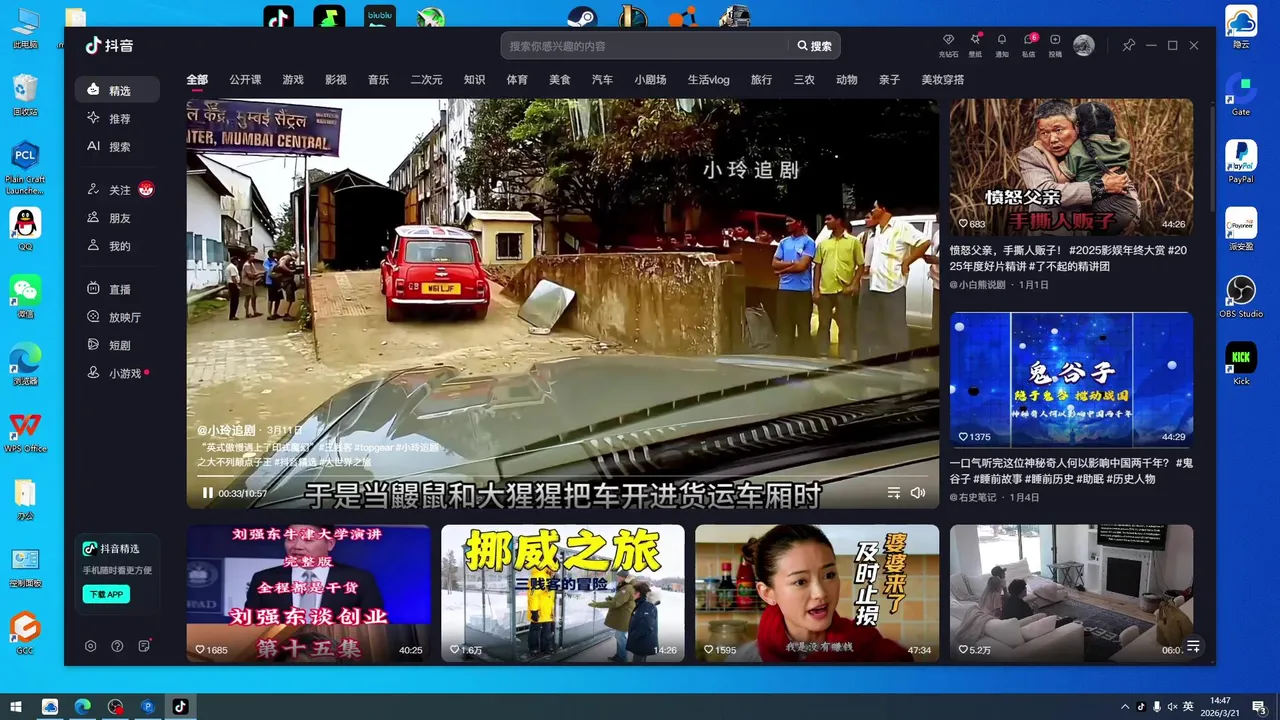Switch to the 动物 tab
Viewport: 1280px width, 720px height.
point(847,80)
